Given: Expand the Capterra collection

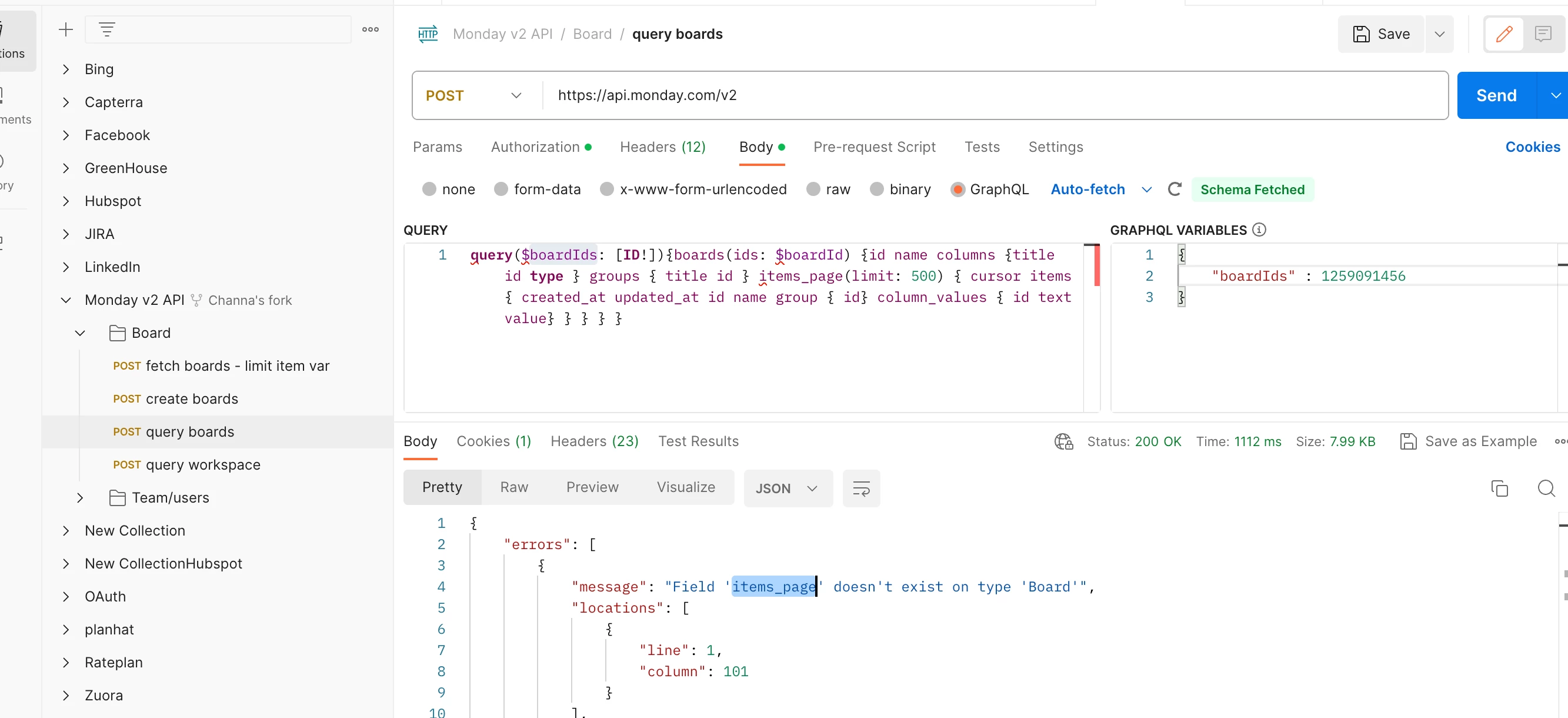Looking at the screenshot, I should coord(66,102).
